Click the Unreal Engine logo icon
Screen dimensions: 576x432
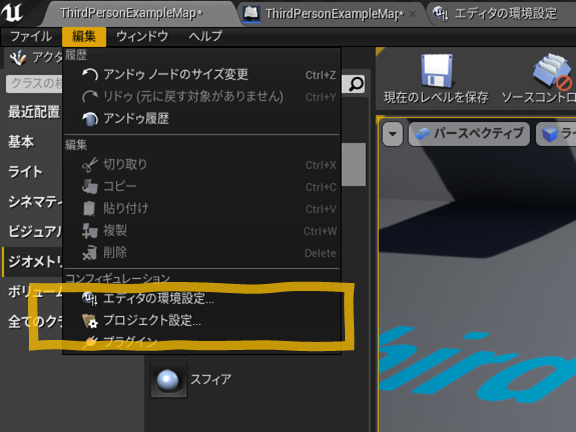click(12, 12)
